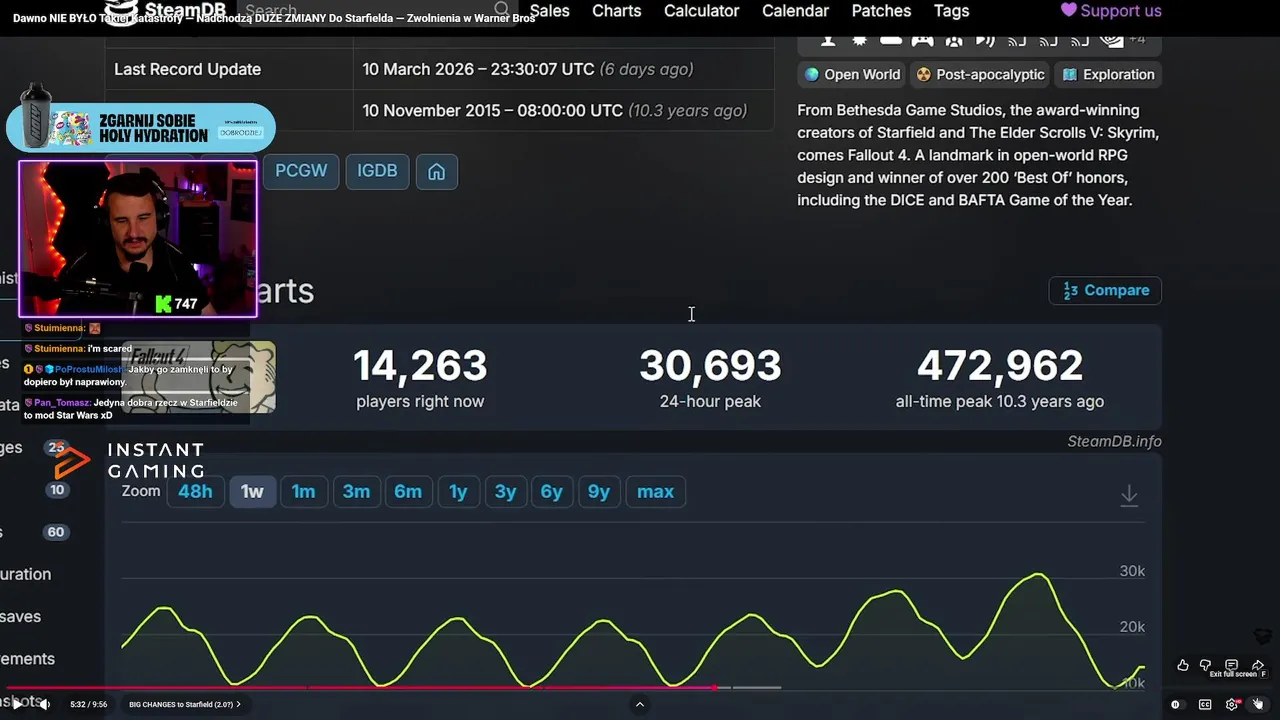This screenshot has width=1280, height=720.
Task: Click the radiation icon on Post-apocalyptic tag
Action: (x=924, y=75)
